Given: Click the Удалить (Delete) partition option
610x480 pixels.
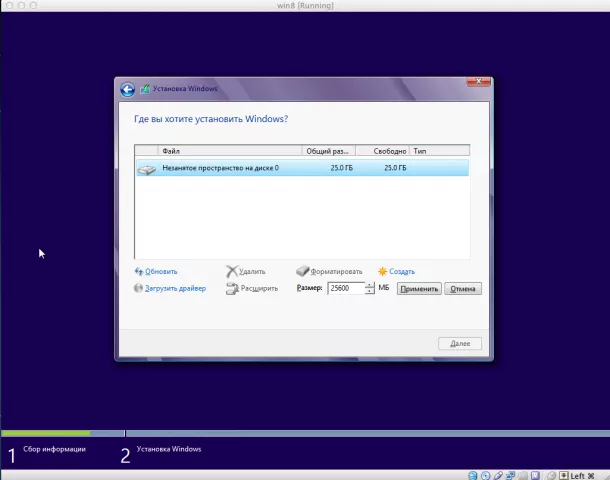Looking at the screenshot, I should tap(251, 271).
